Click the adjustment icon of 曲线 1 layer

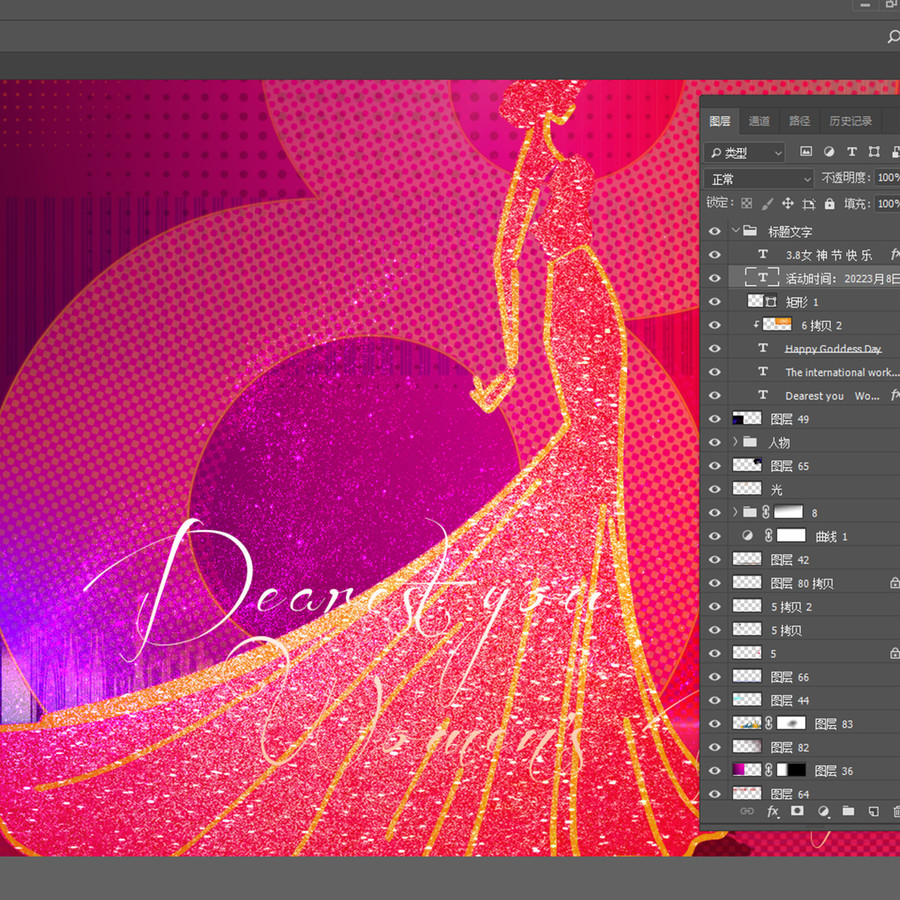click(x=747, y=536)
